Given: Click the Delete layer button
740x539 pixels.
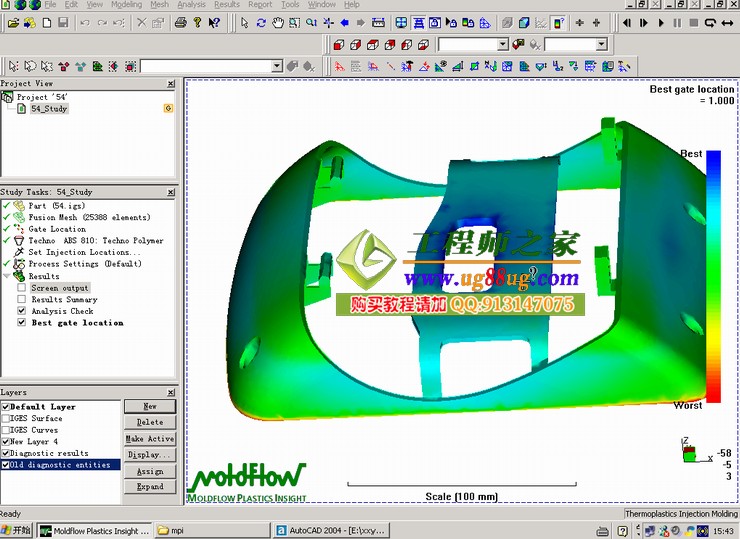Looking at the screenshot, I should 150,422.
